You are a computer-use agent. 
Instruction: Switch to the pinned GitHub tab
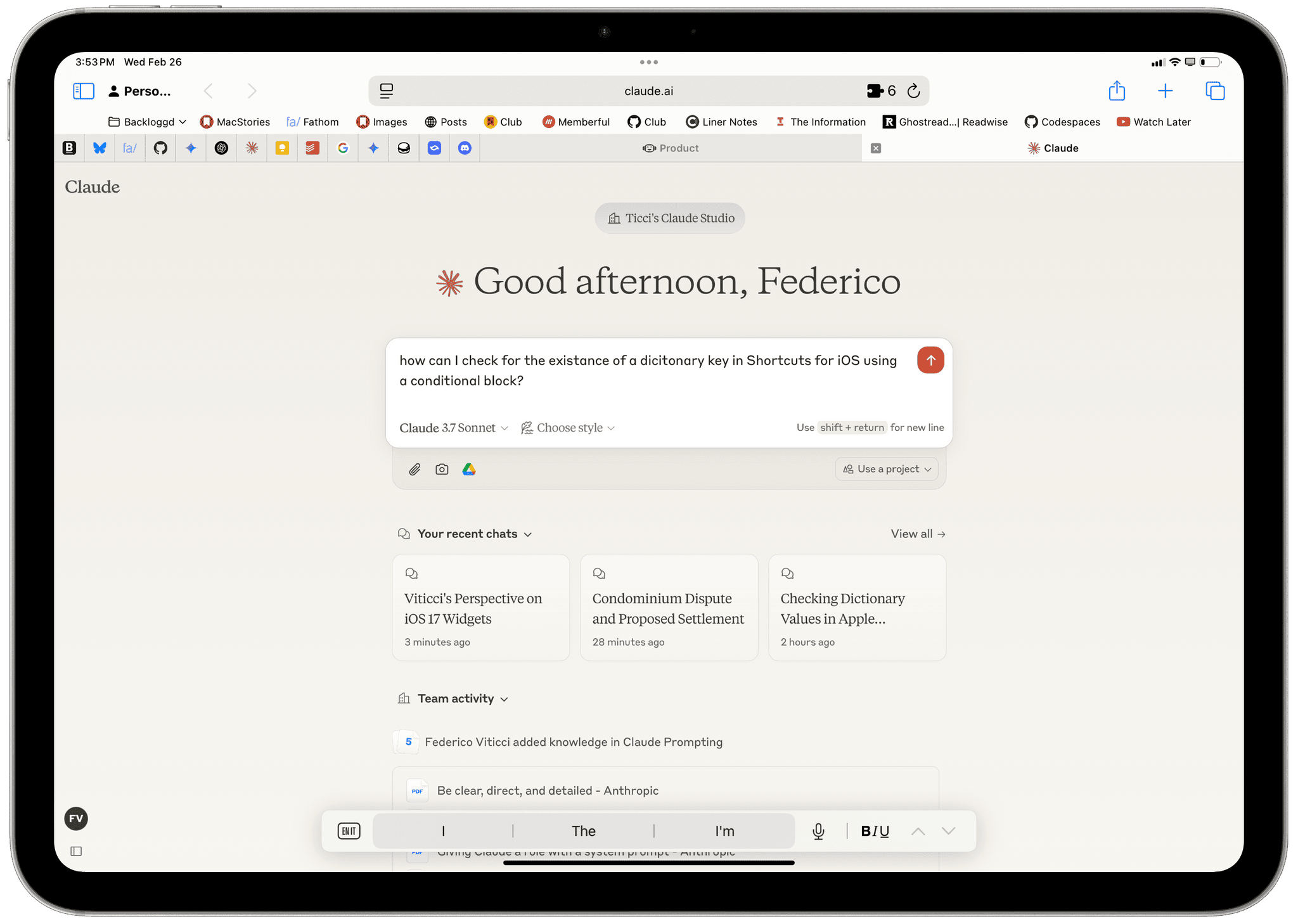[160, 148]
